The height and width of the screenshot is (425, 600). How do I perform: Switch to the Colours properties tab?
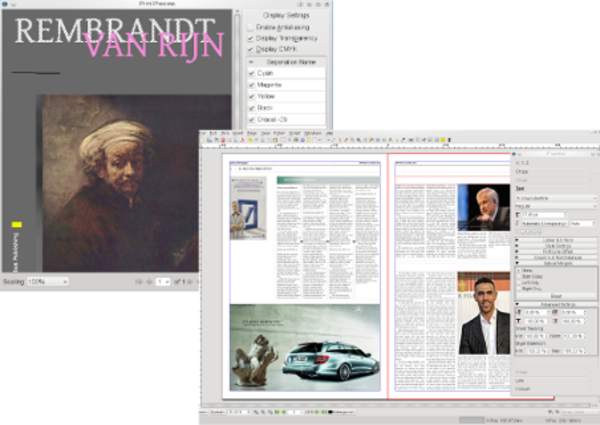[522, 389]
